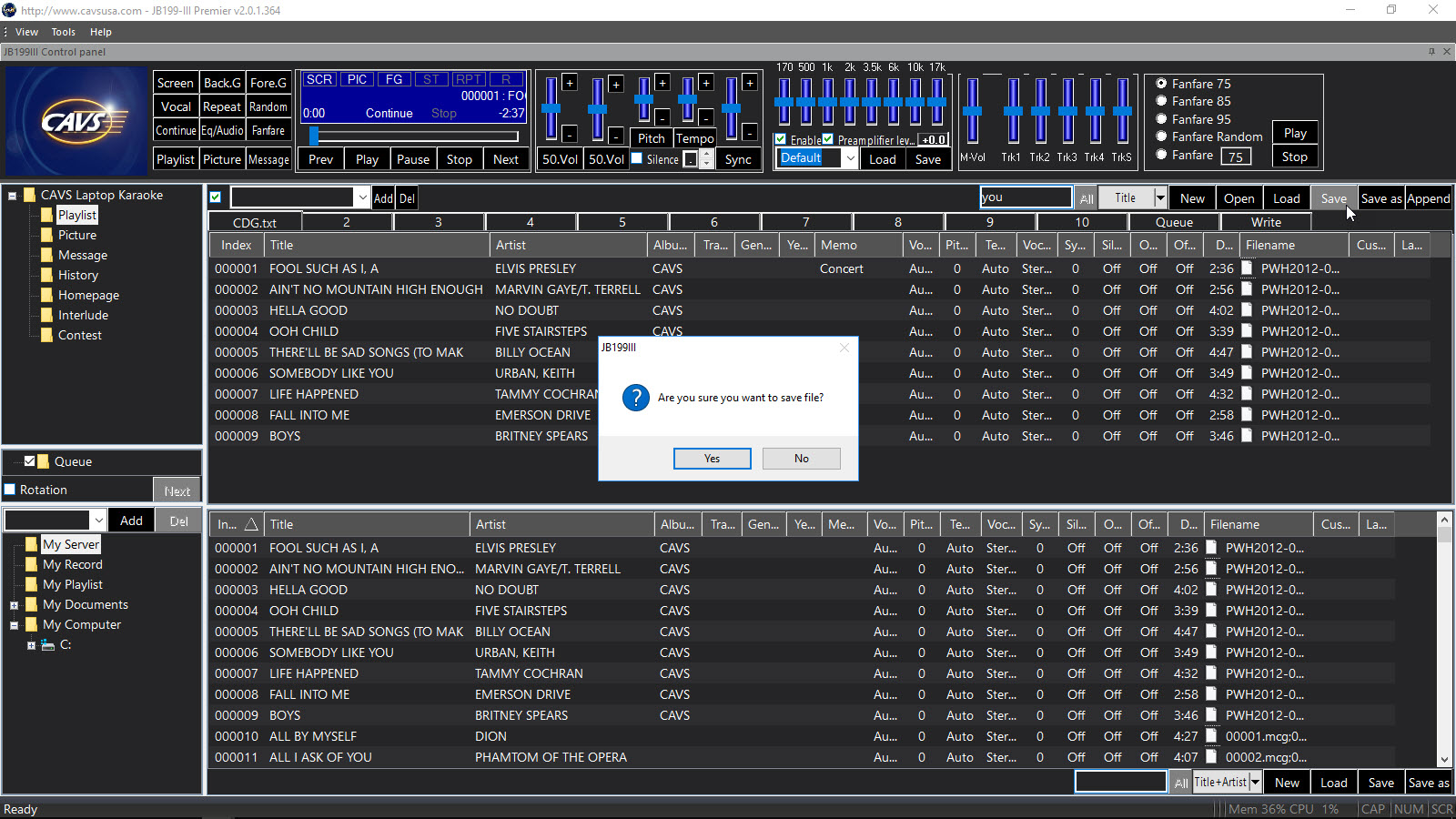Viewport: 1456px width, 819px height.
Task: Click Play in the Fanfare panel
Action: coord(1295,133)
